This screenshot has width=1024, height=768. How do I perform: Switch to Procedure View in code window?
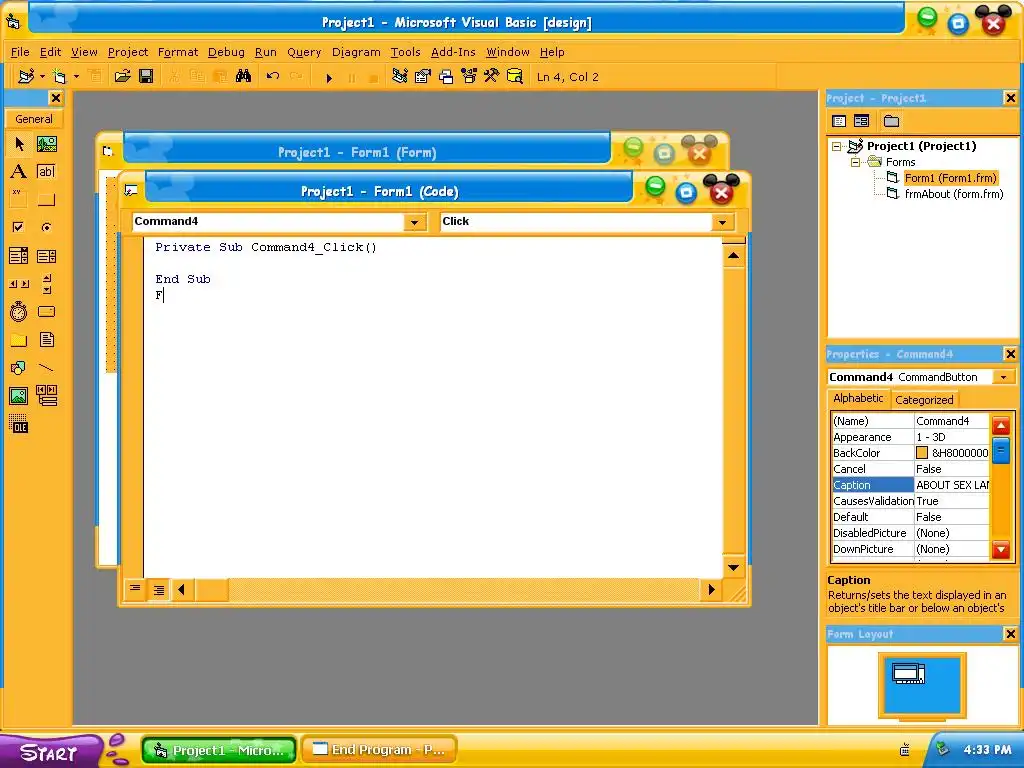pyautogui.click(x=135, y=589)
